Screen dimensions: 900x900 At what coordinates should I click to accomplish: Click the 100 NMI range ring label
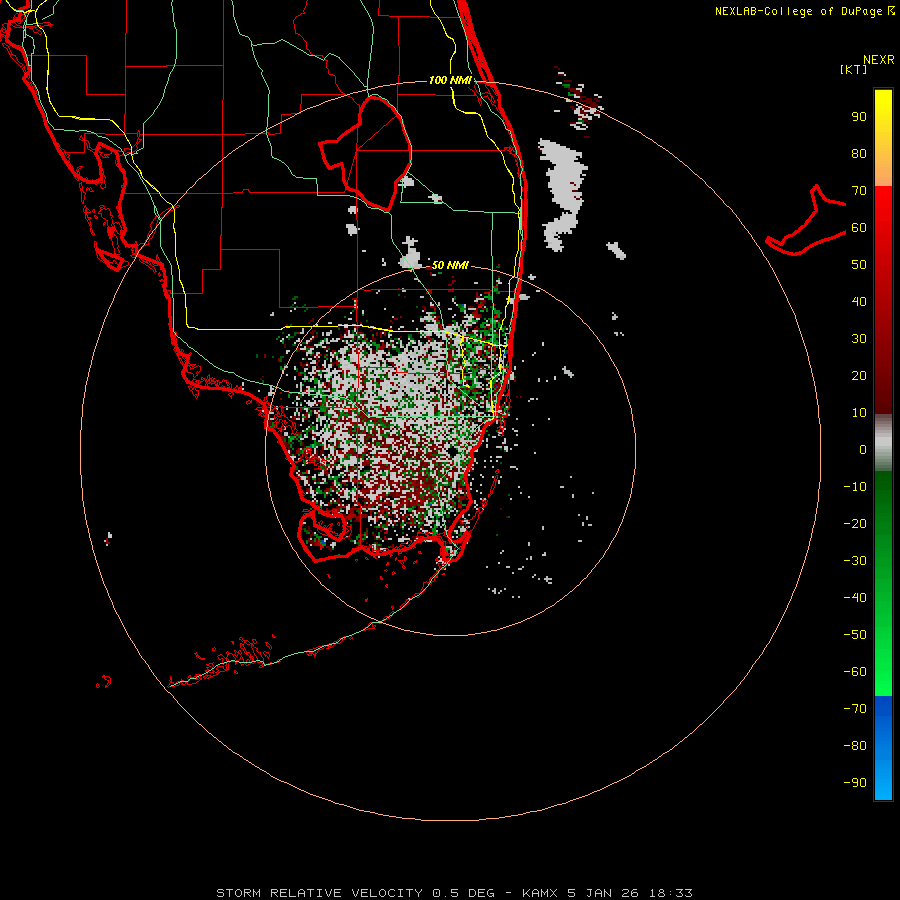(450, 80)
